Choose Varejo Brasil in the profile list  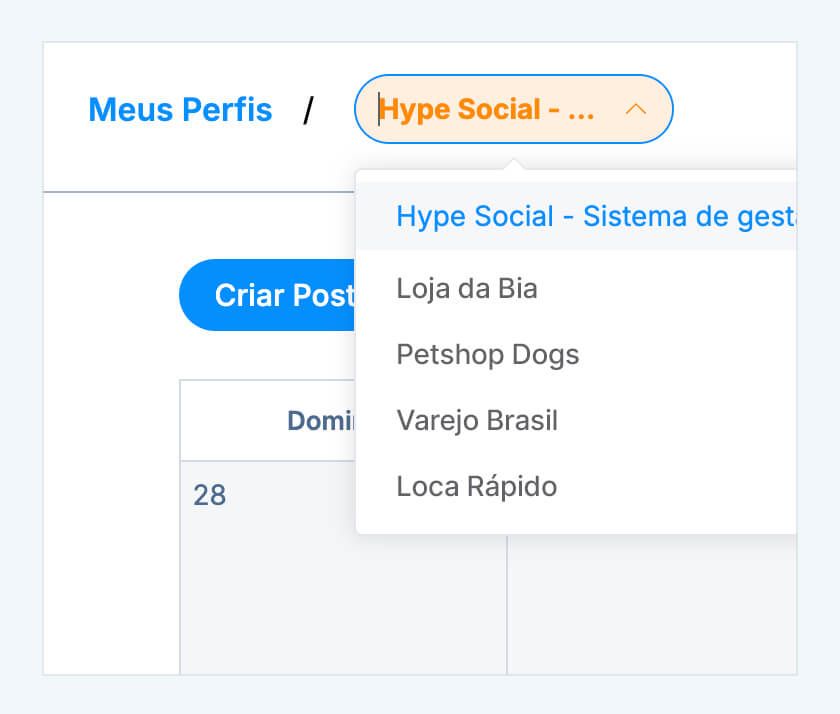click(x=477, y=420)
